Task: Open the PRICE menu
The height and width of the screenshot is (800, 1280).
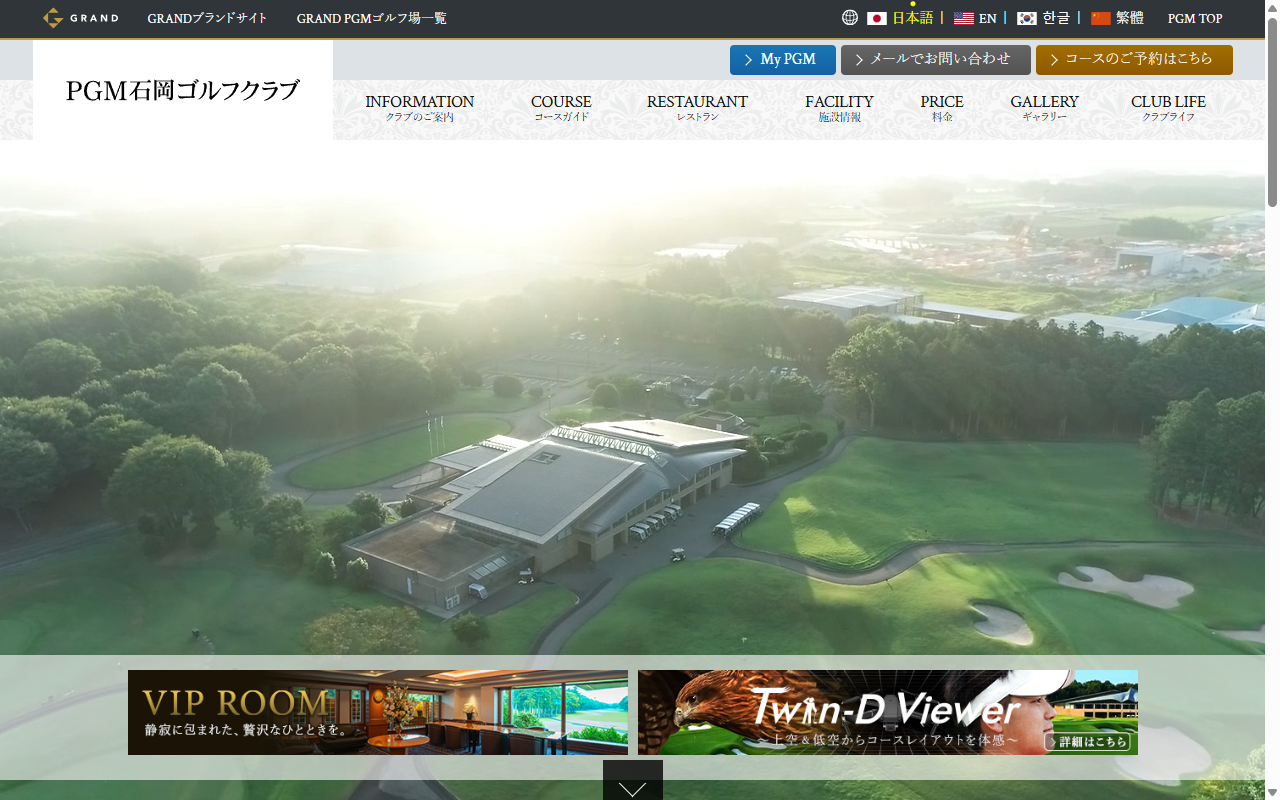Action: (x=942, y=108)
